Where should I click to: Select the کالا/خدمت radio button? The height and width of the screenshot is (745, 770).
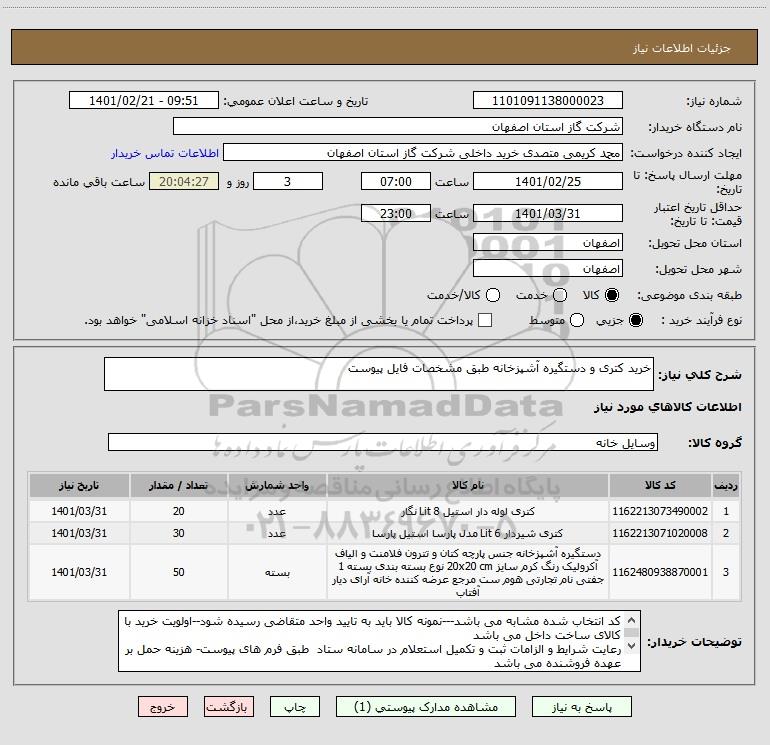(493, 295)
